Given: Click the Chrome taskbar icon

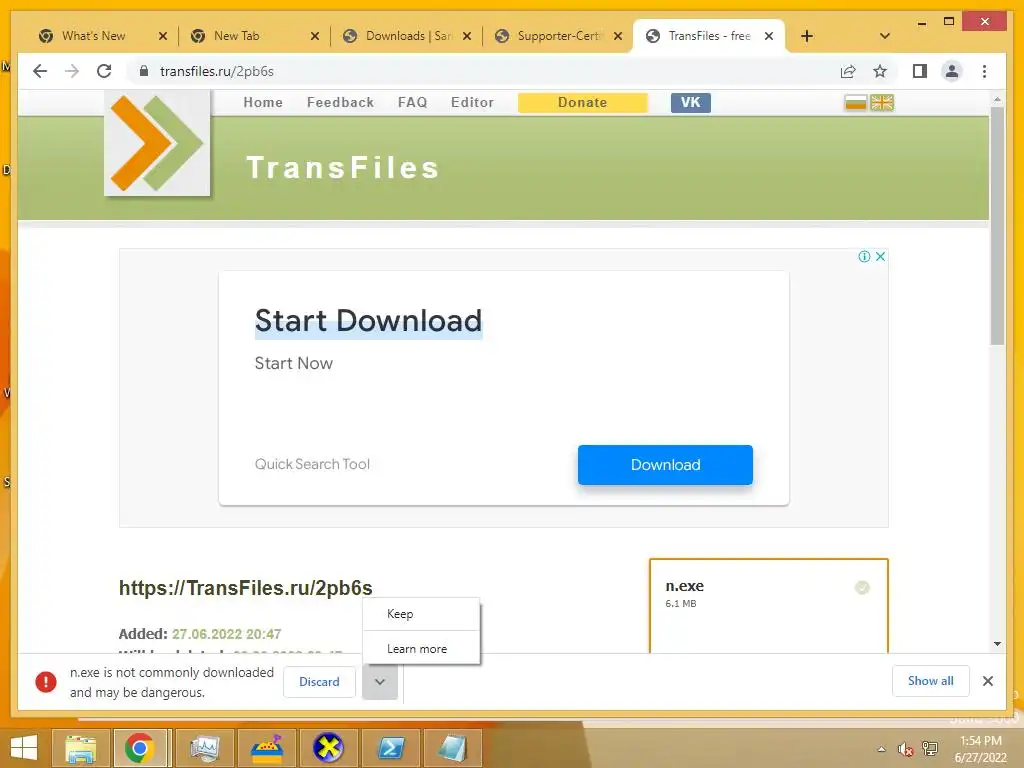Looking at the screenshot, I should click(139, 748).
